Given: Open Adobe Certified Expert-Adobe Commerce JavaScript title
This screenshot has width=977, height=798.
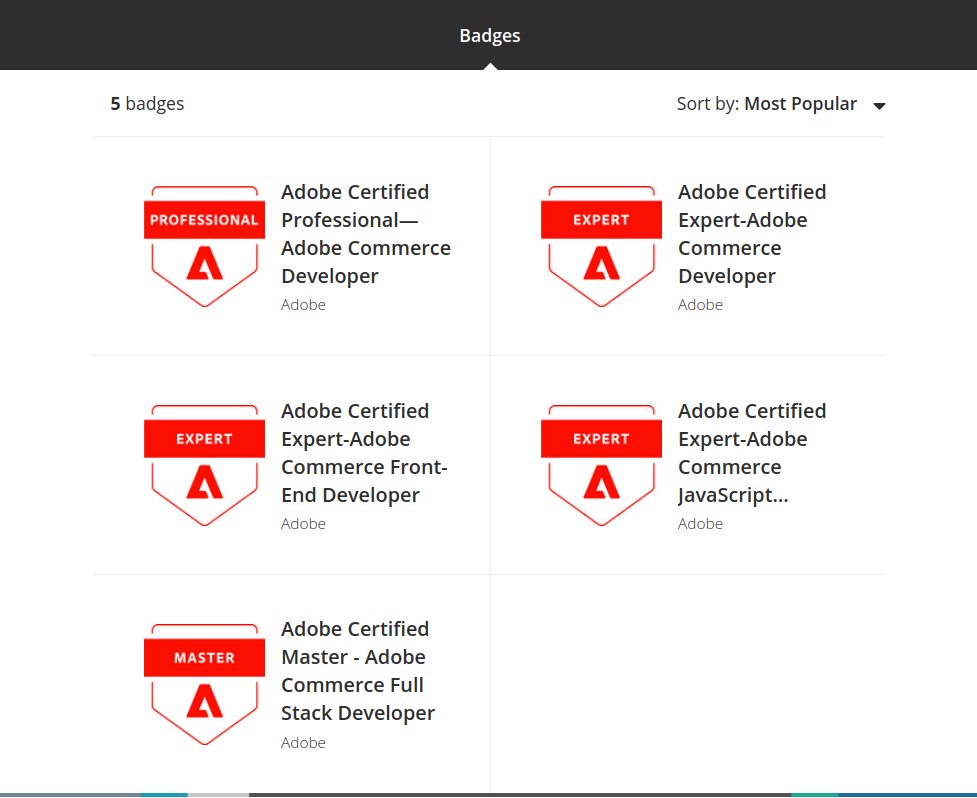Looking at the screenshot, I should 752,453.
